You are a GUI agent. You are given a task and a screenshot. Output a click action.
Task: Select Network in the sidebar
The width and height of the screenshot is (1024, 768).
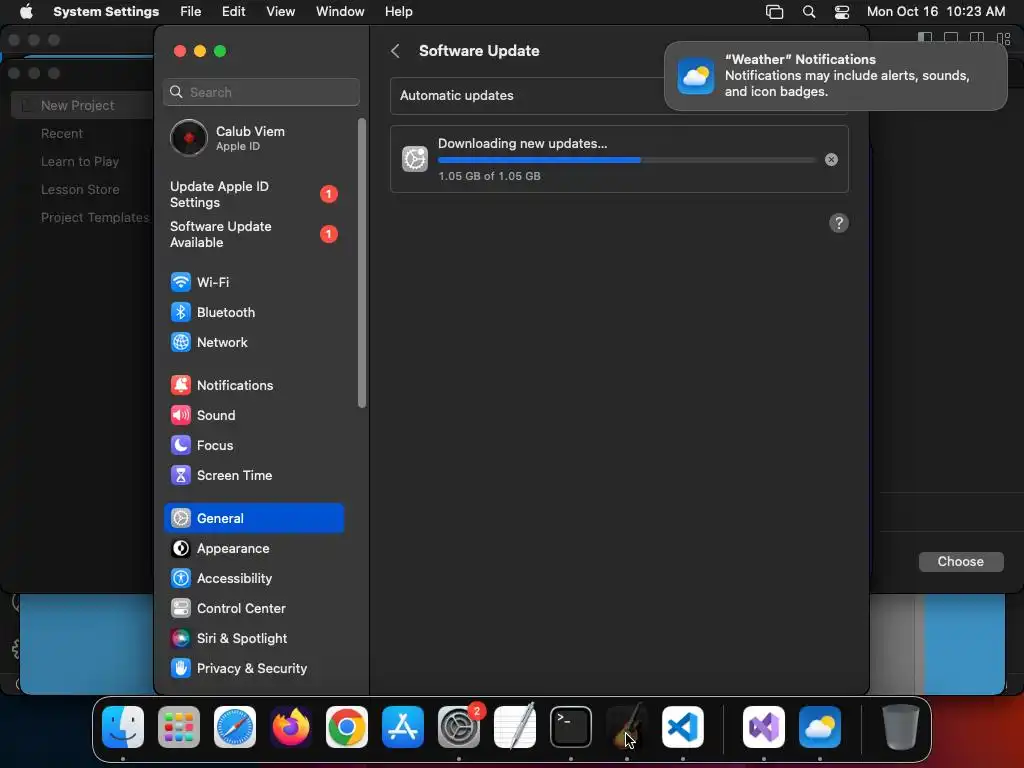click(x=253, y=342)
